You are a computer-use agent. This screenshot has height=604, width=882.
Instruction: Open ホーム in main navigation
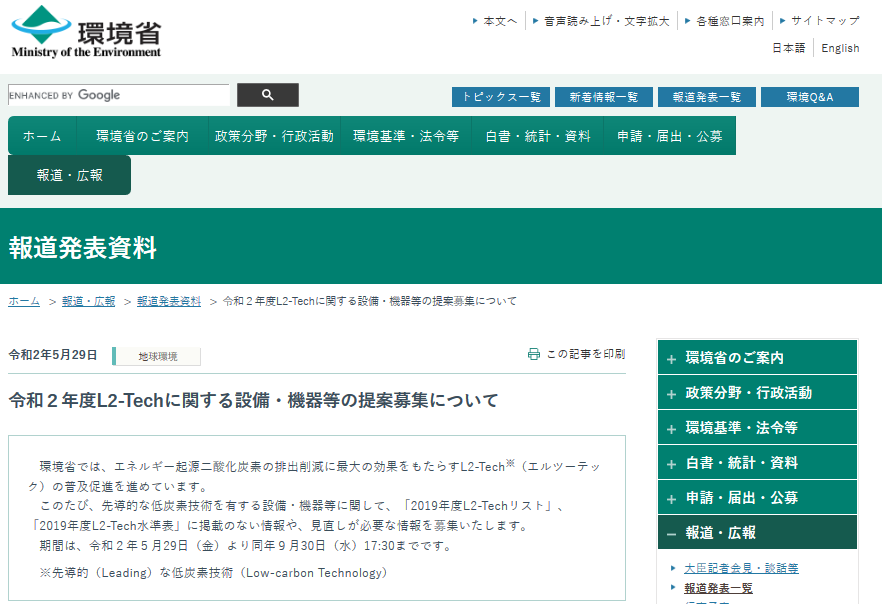click(x=42, y=136)
